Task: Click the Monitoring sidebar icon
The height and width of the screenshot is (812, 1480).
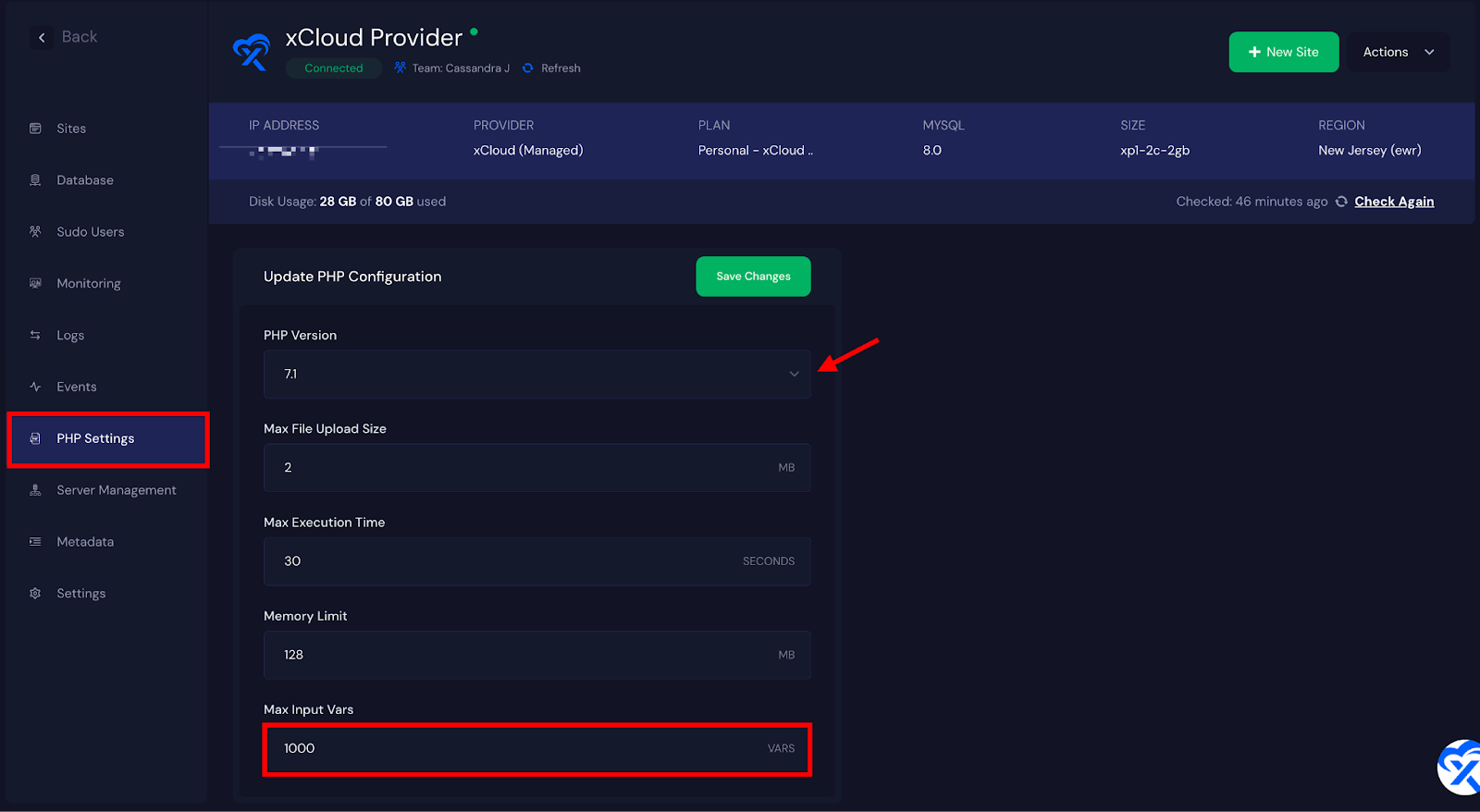Action: point(35,283)
